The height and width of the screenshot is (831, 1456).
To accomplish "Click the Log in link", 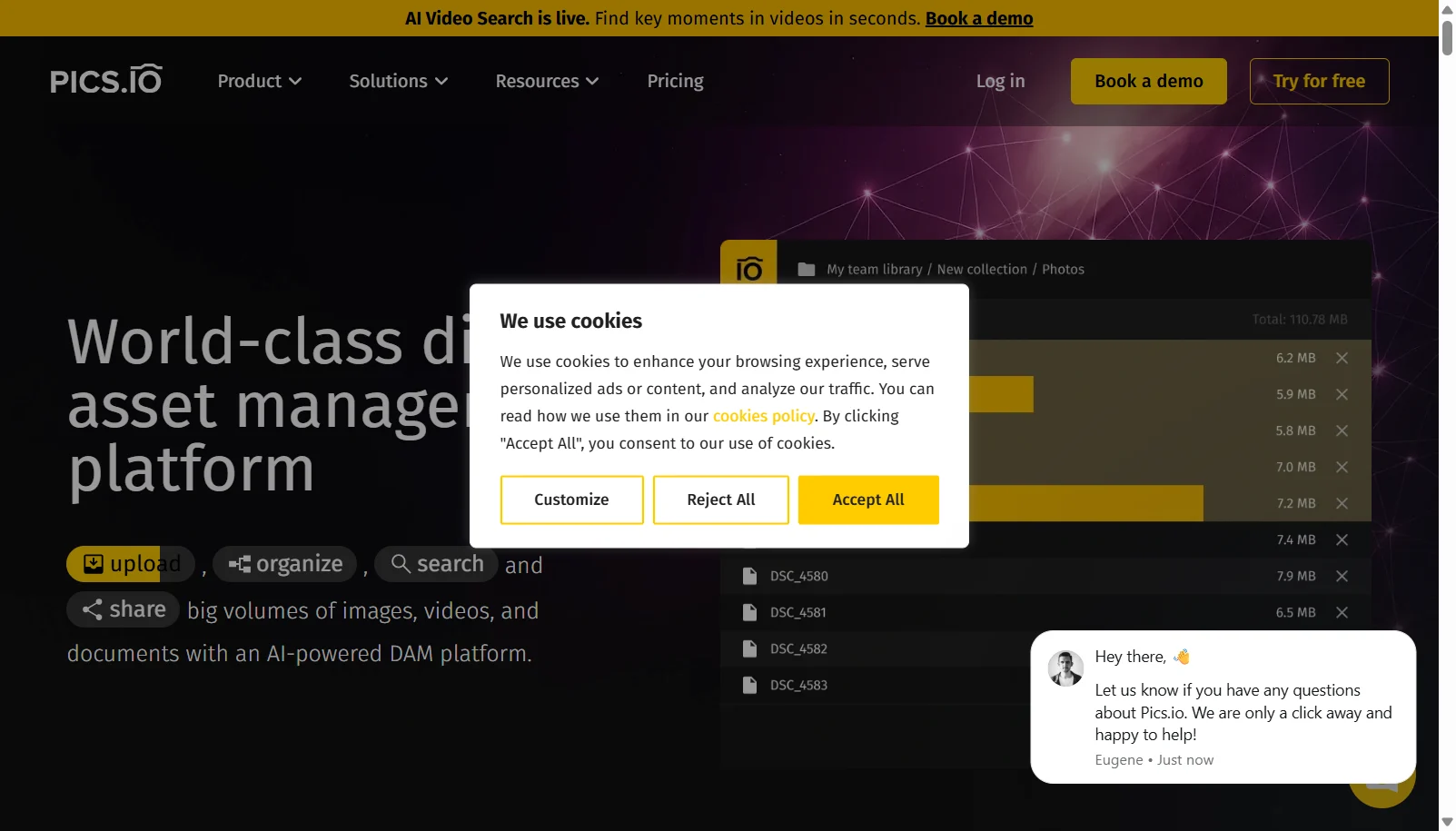I will [1000, 81].
